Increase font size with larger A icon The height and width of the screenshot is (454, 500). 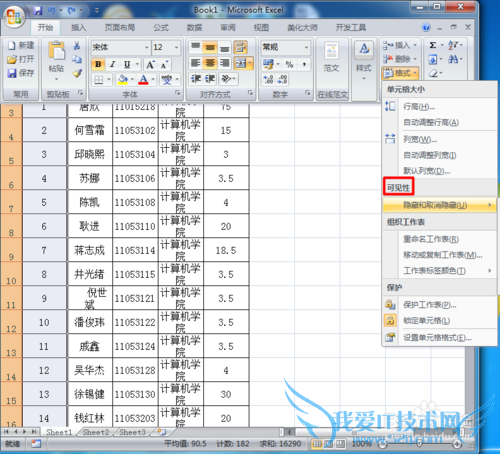coord(150,64)
